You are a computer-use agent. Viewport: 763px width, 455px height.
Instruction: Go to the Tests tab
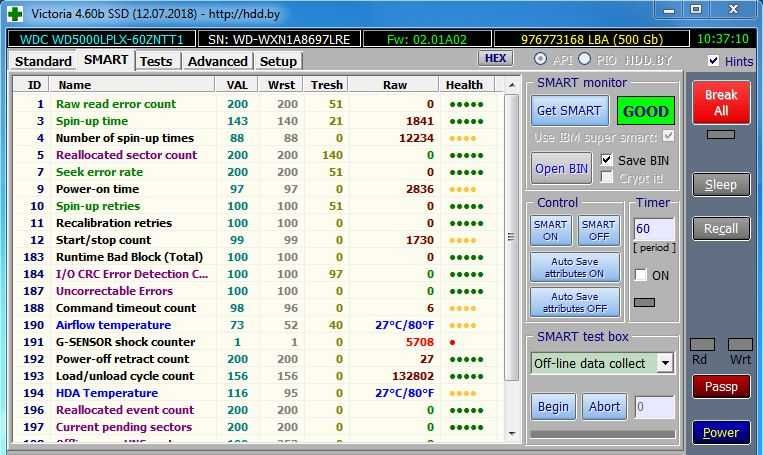click(156, 61)
